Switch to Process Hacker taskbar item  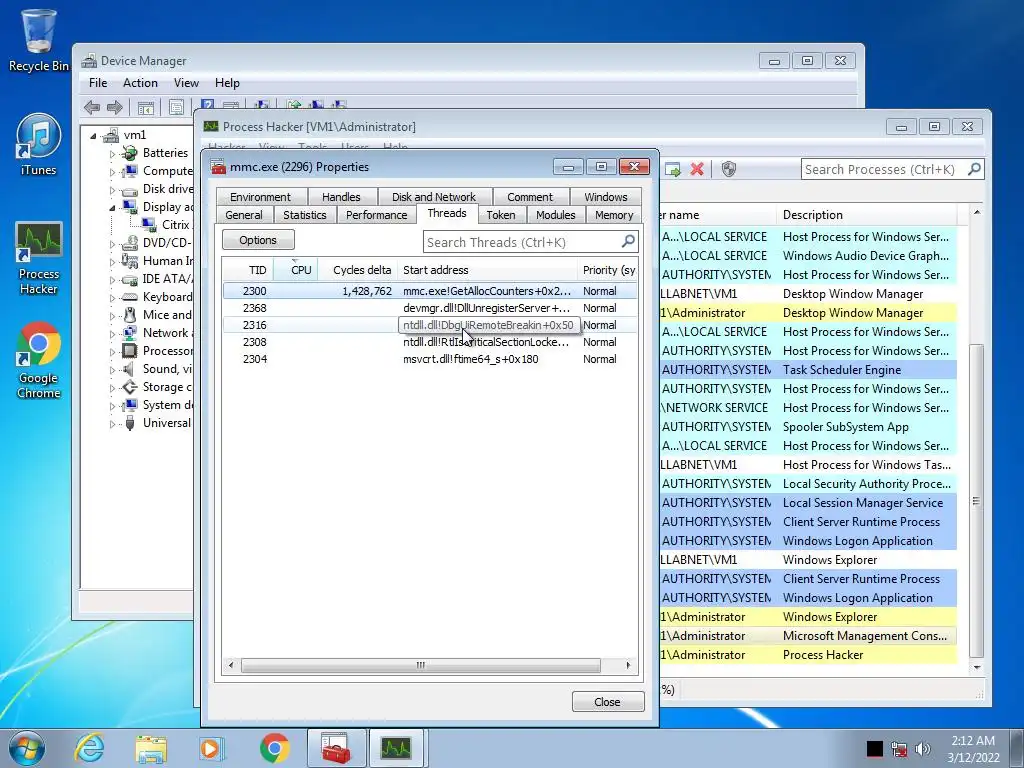[396, 748]
